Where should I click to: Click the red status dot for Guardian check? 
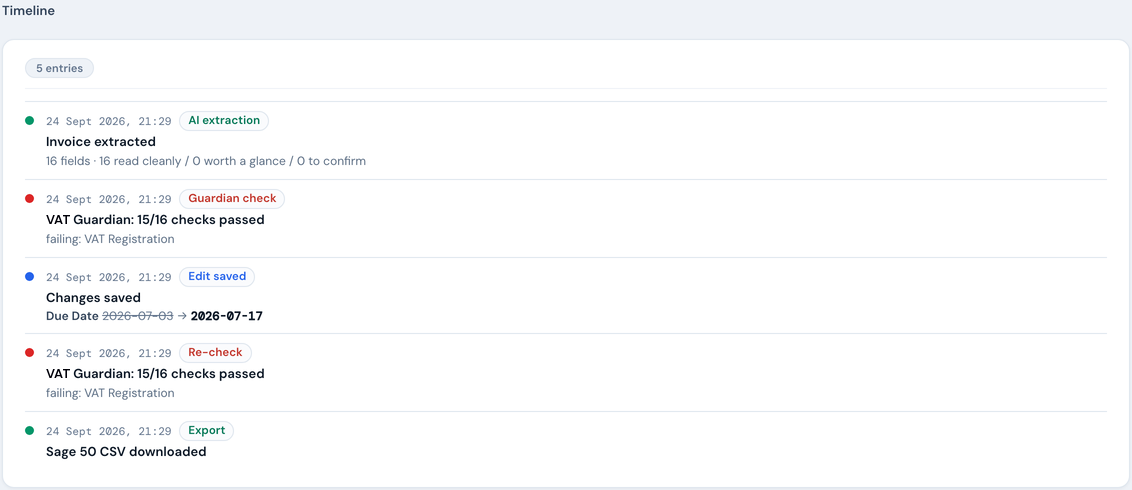(30, 198)
